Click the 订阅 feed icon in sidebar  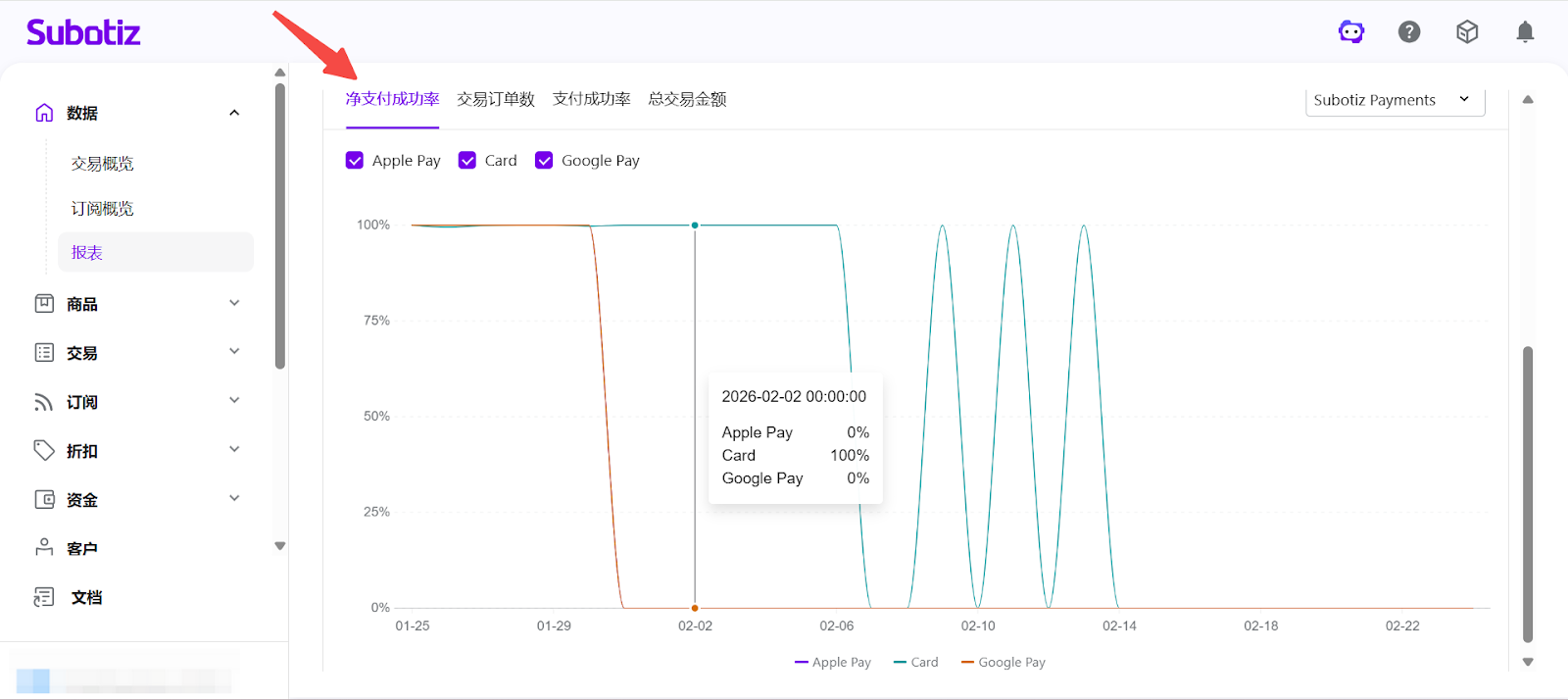(x=44, y=402)
